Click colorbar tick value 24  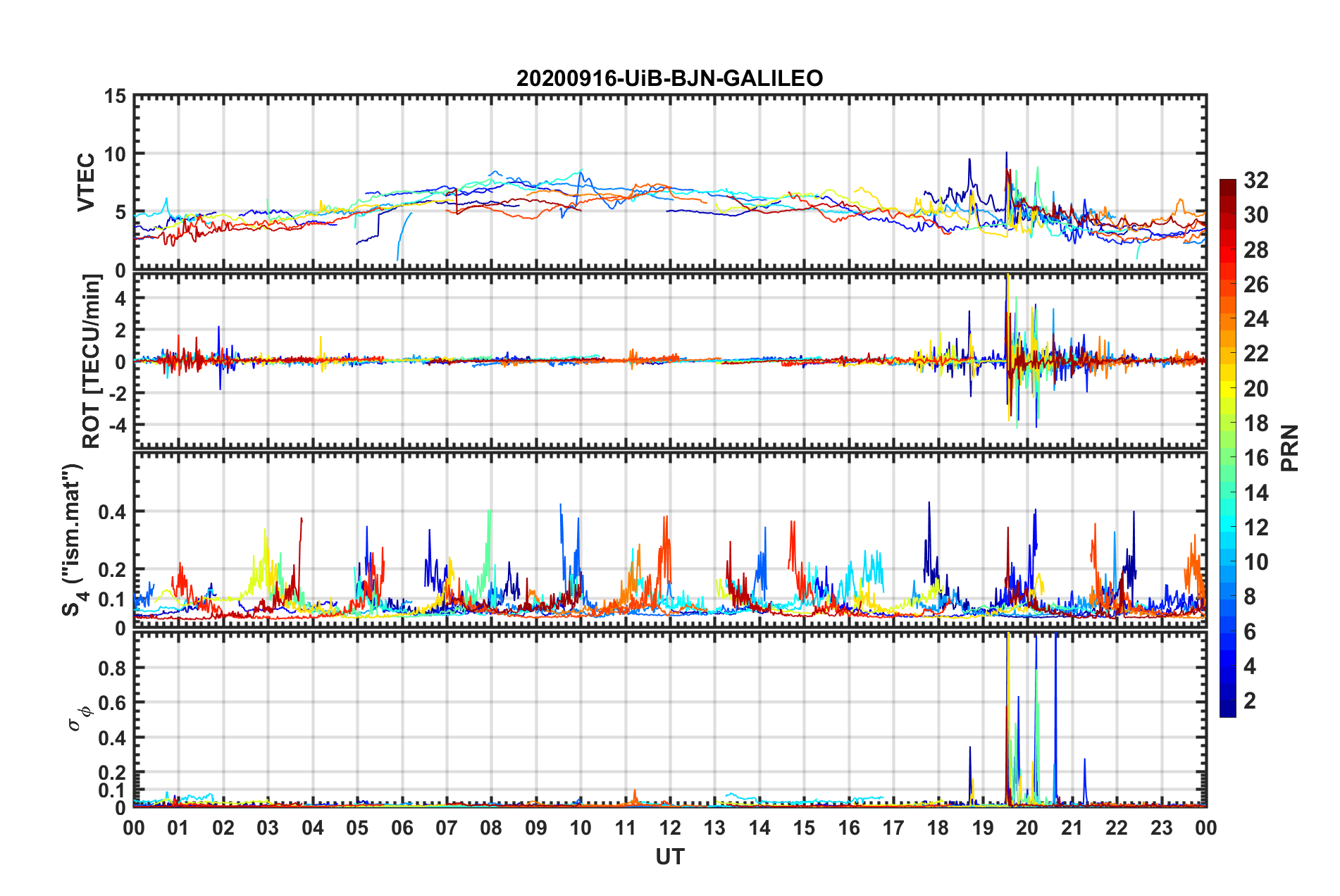1255,319
